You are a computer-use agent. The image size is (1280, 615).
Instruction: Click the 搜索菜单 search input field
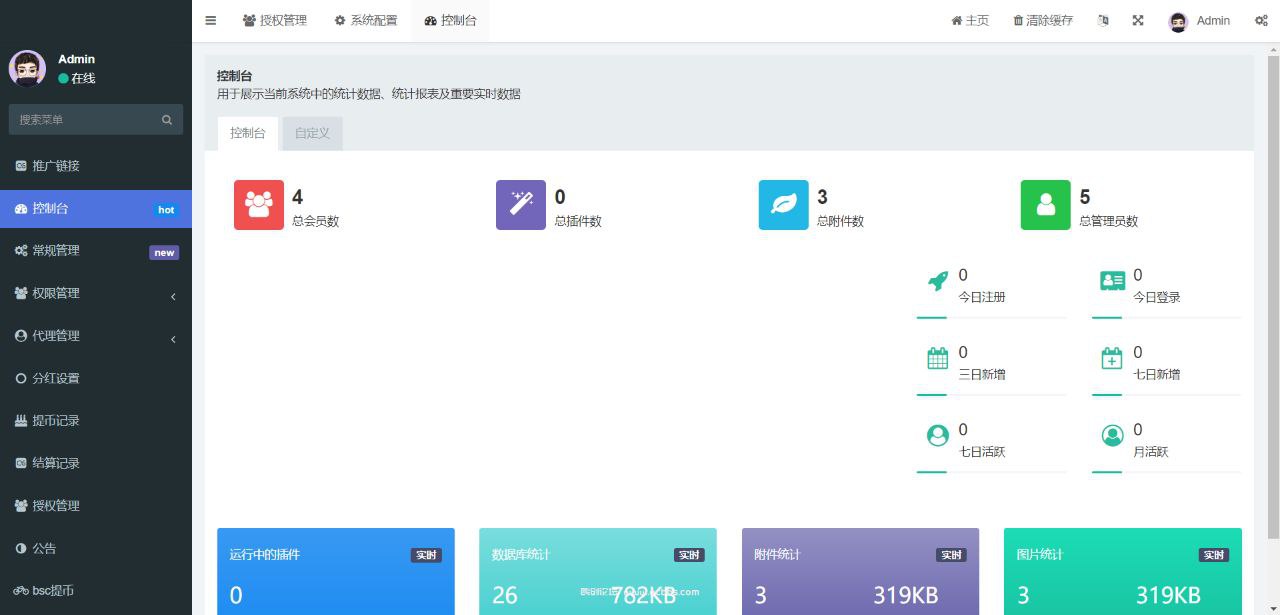tap(85, 120)
